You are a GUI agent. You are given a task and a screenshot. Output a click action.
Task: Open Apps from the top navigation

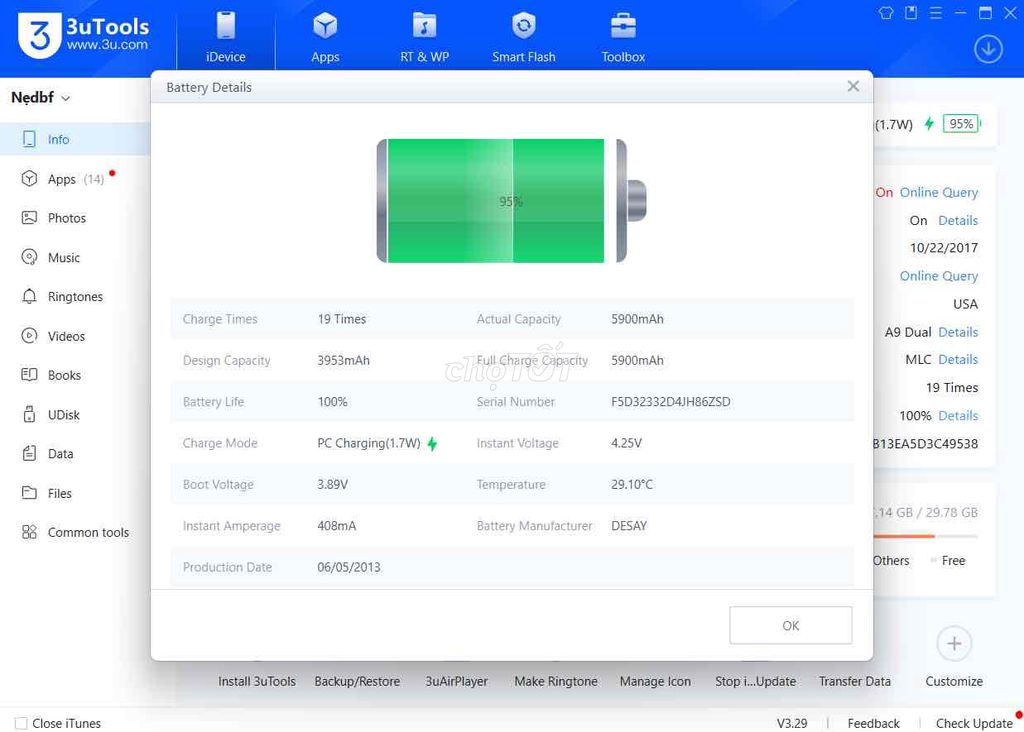point(324,33)
